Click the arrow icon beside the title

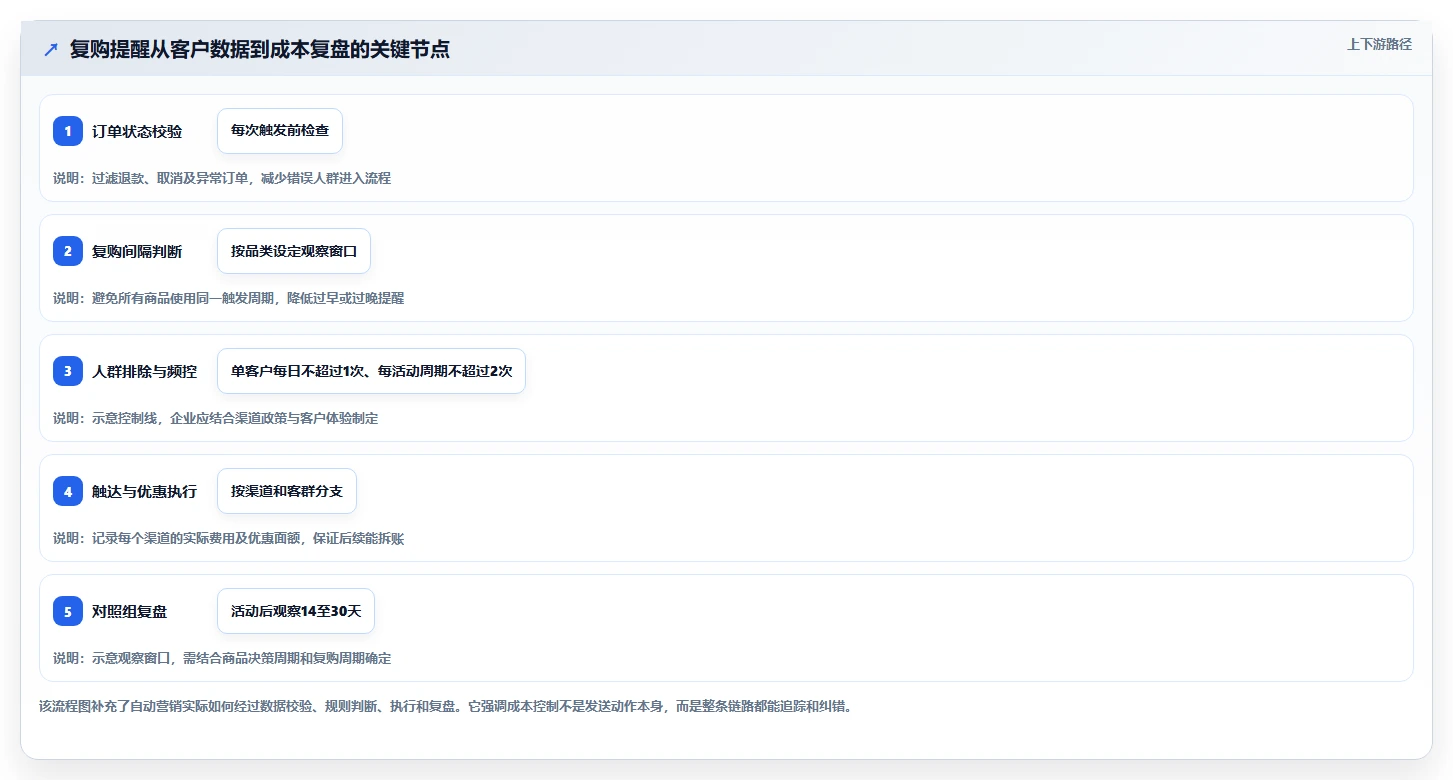pyautogui.click(x=51, y=49)
